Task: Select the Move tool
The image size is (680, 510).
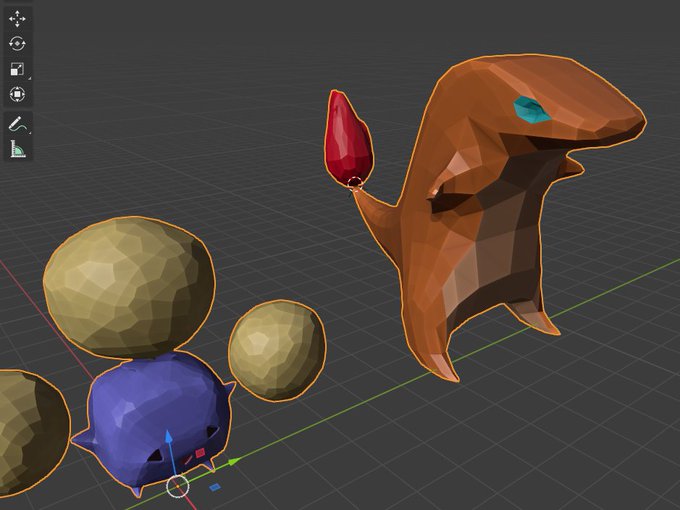Action: pyautogui.click(x=17, y=19)
